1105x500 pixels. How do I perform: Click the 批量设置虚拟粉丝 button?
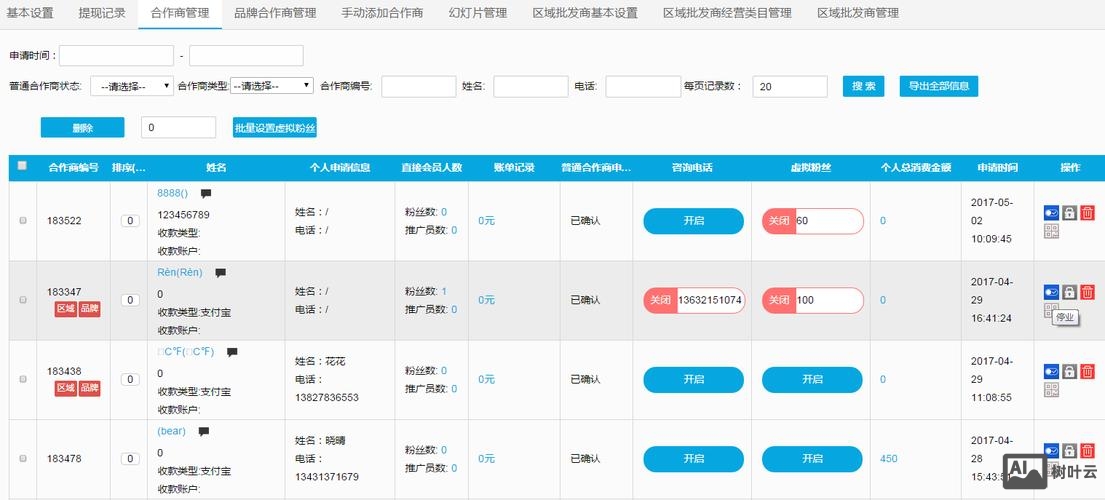click(x=275, y=127)
